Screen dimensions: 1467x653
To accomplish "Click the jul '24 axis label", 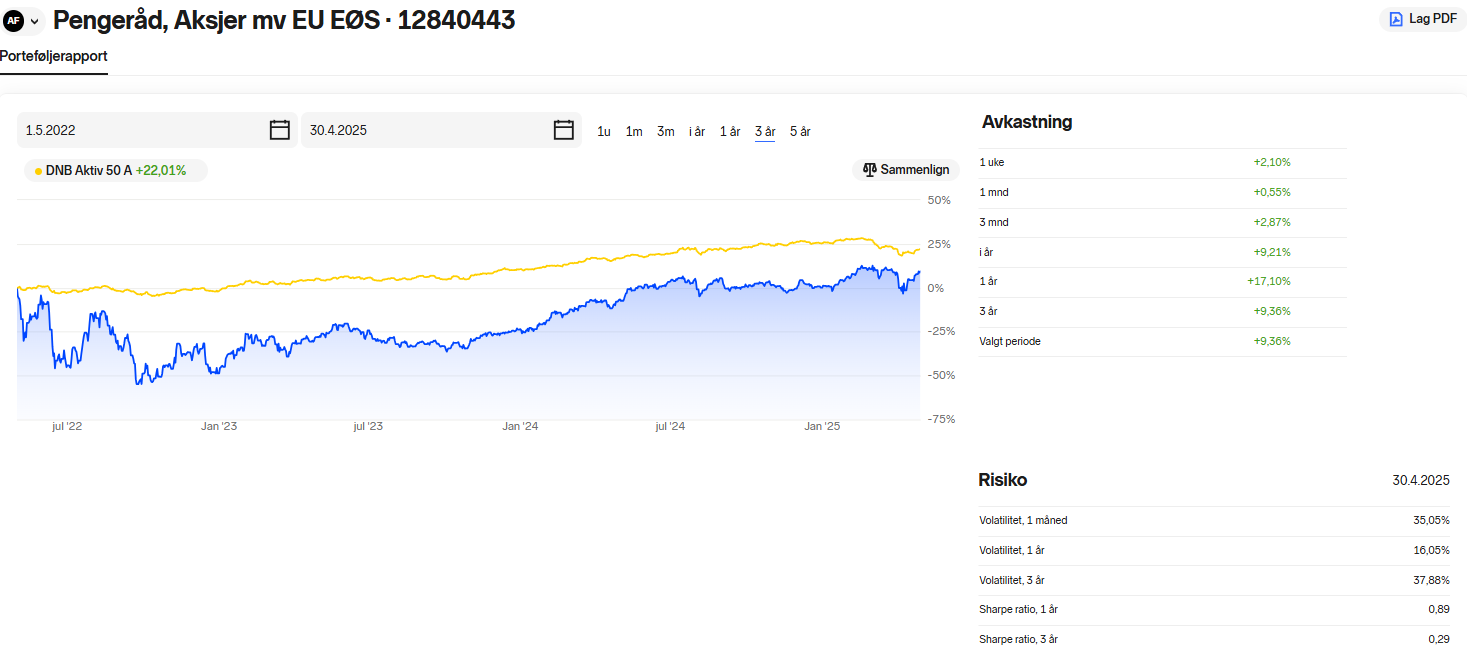I will point(670,426).
